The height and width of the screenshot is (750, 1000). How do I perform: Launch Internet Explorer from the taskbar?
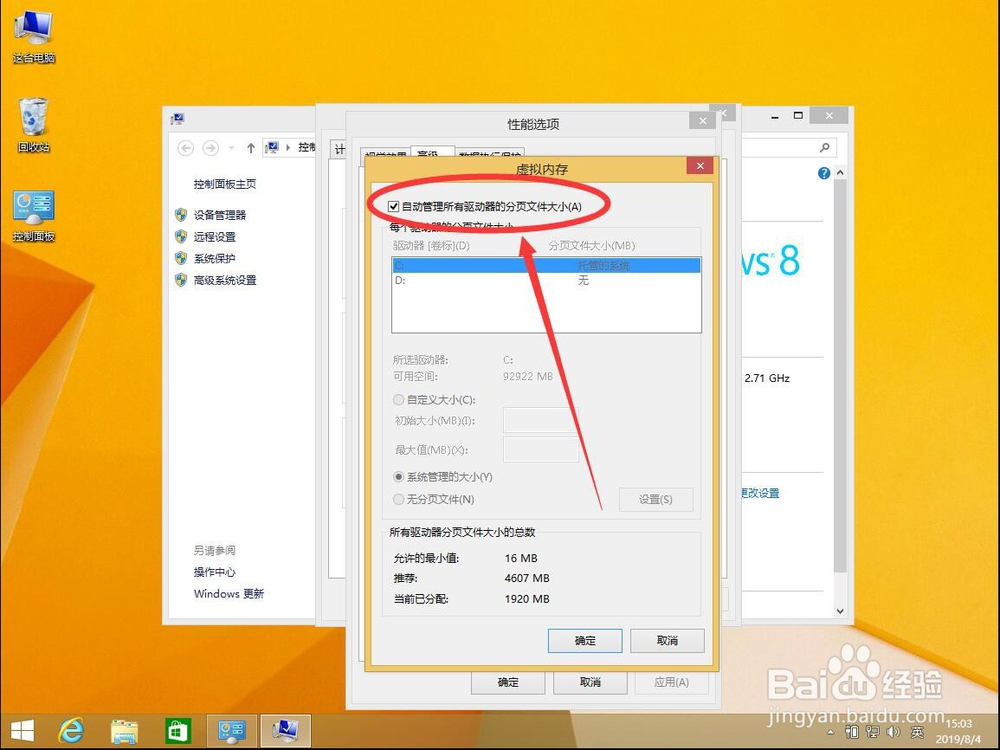point(70,731)
